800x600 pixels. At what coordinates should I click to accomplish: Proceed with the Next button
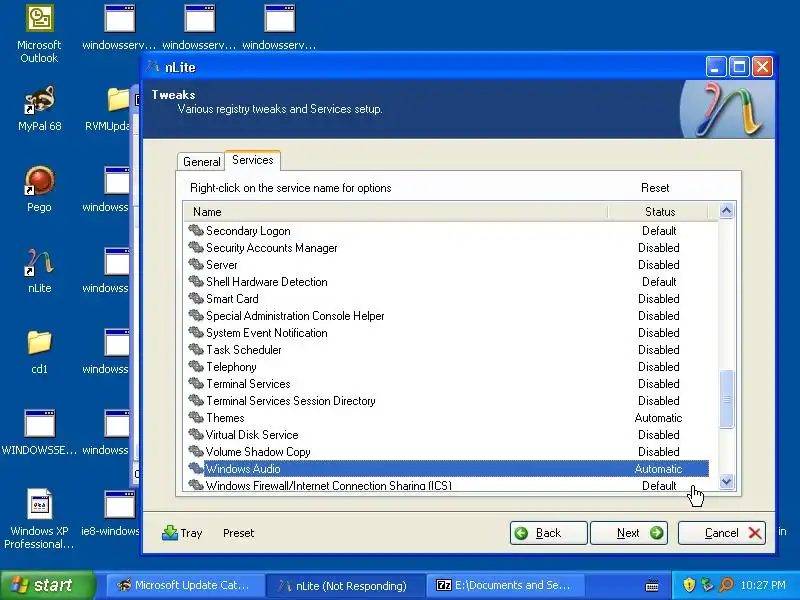(629, 533)
